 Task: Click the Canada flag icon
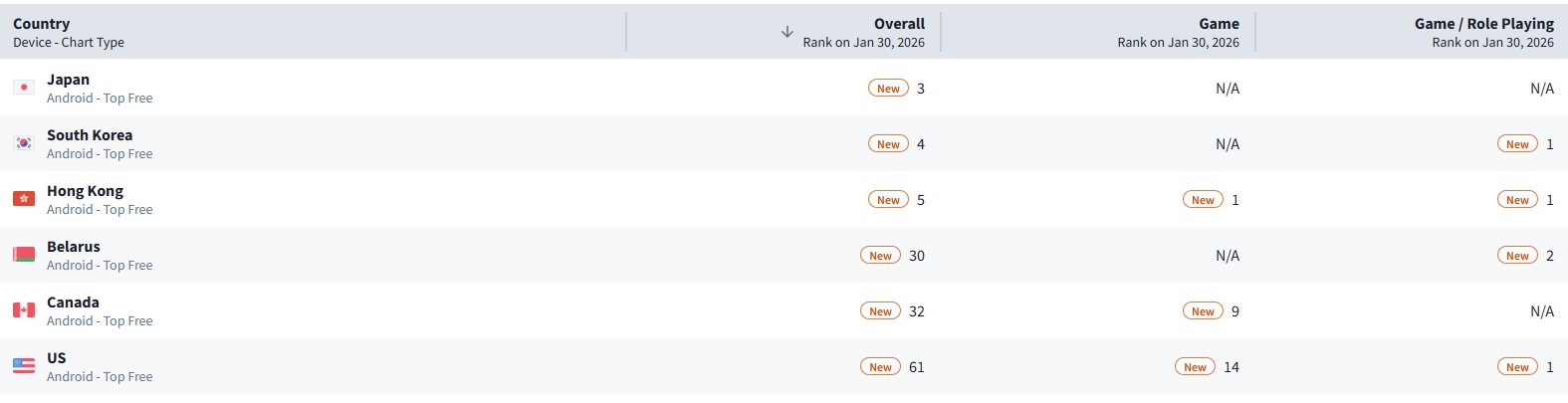[x=24, y=310]
